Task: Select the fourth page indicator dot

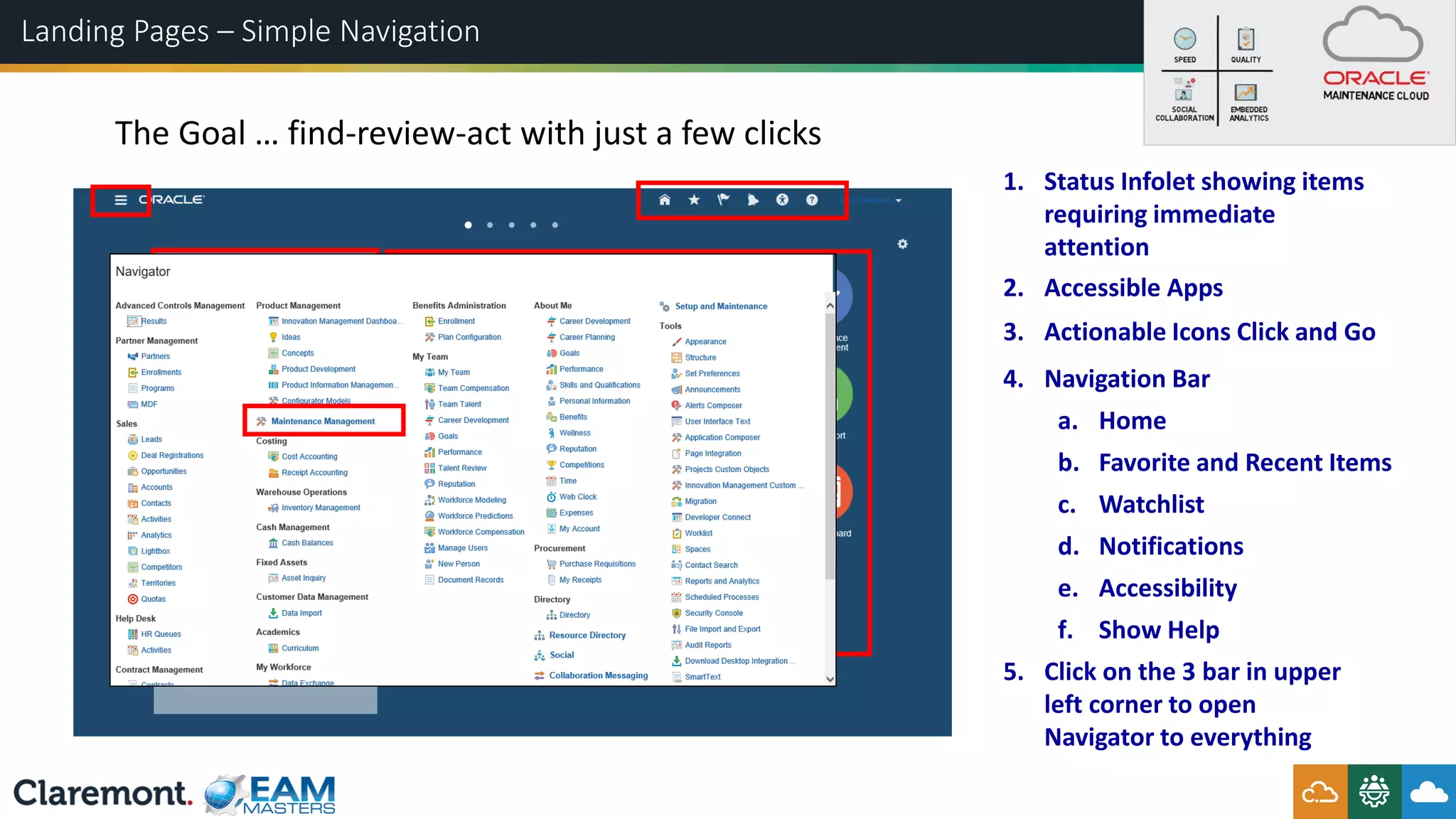Action: pyautogui.click(x=533, y=225)
